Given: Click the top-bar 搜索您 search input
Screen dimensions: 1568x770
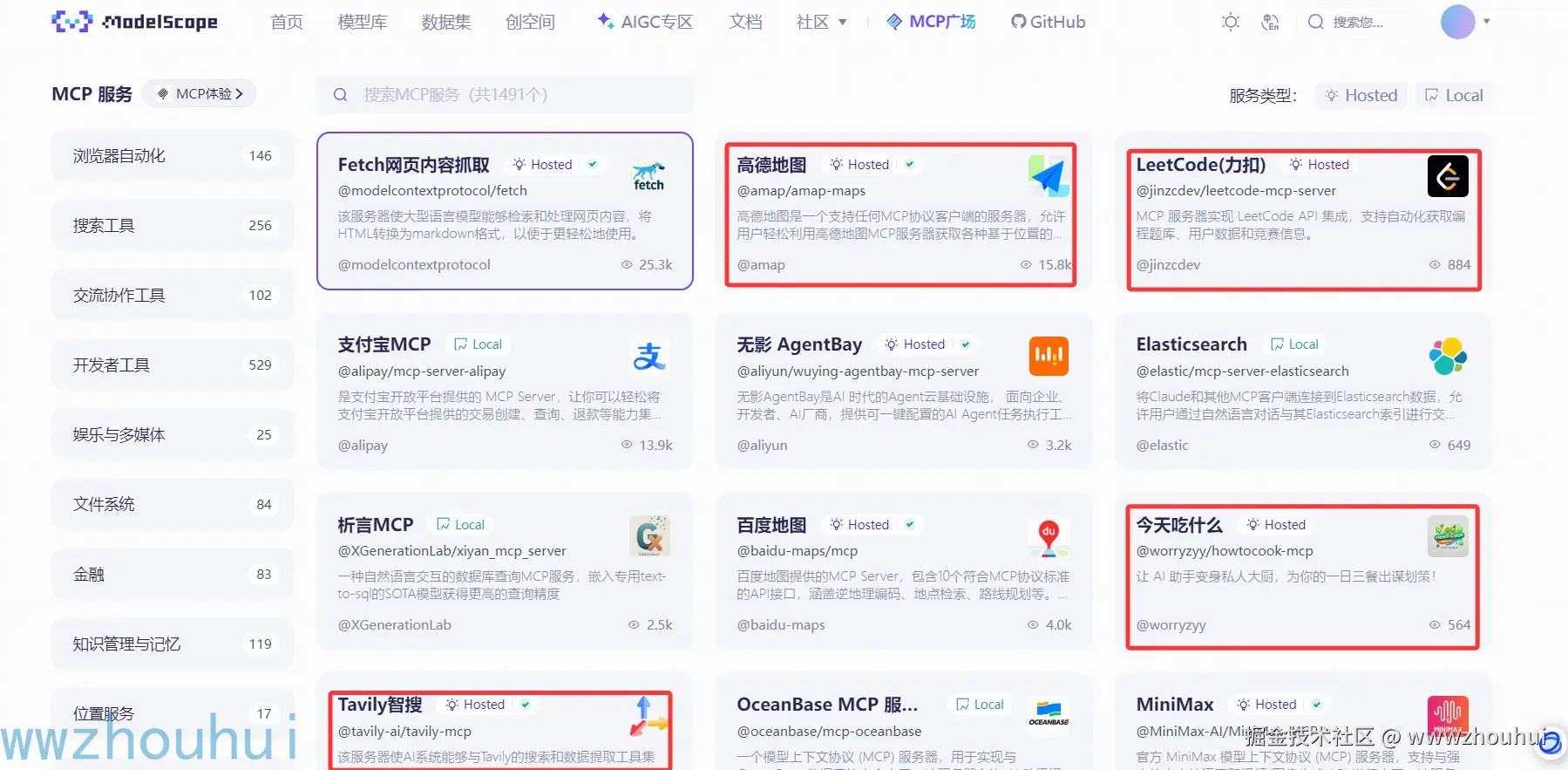Looking at the screenshot, I should click(x=1358, y=22).
